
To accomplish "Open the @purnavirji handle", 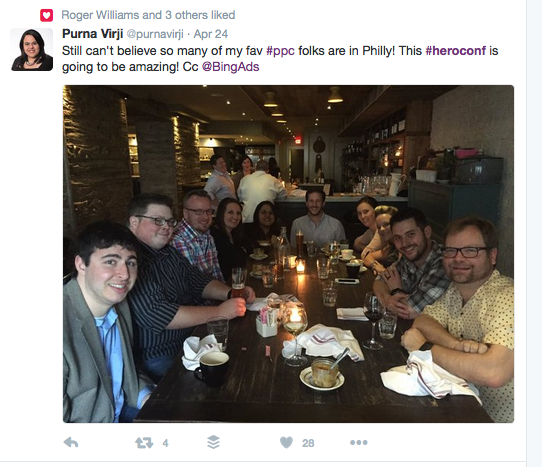I will coord(155,34).
